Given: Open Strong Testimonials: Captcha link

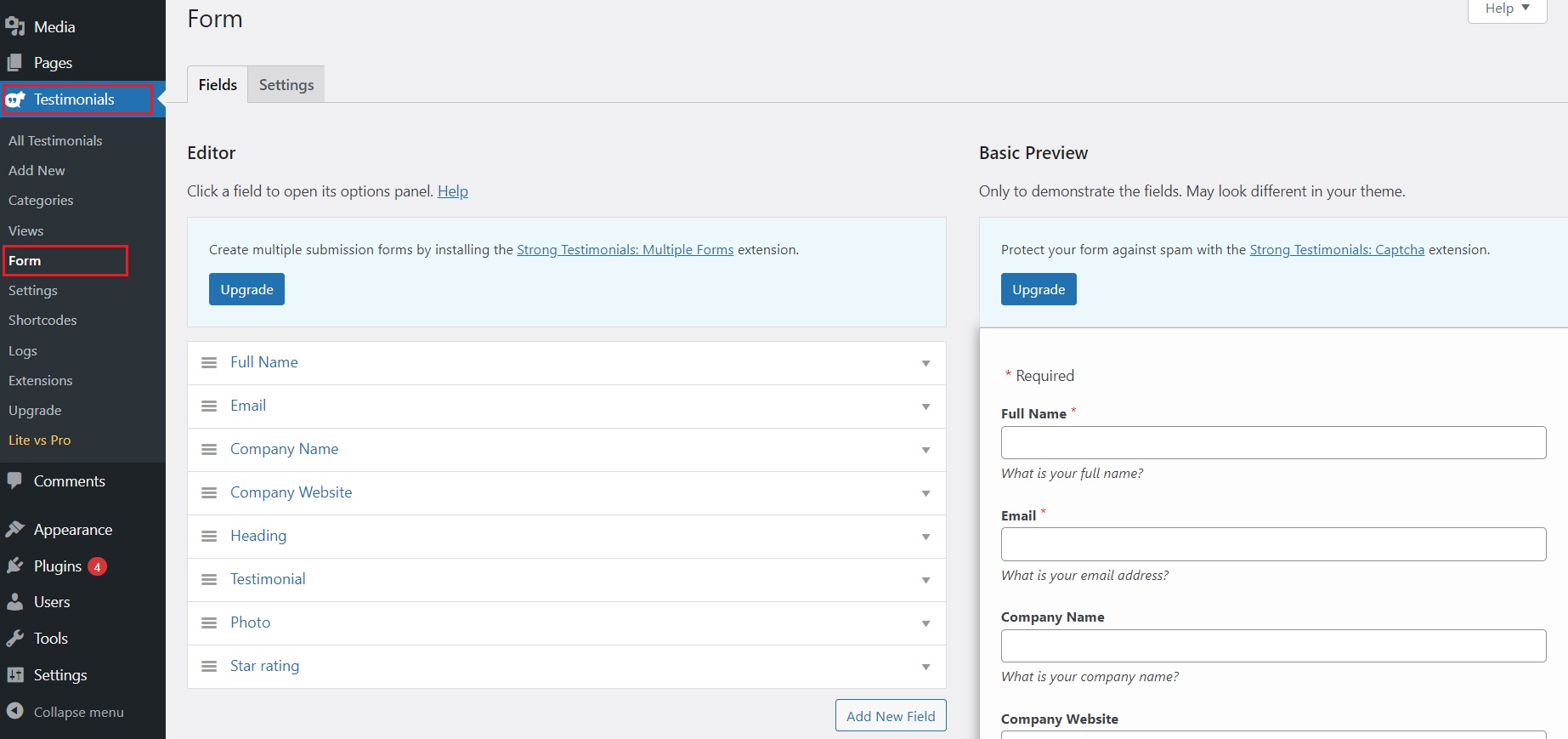Looking at the screenshot, I should [1337, 250].
